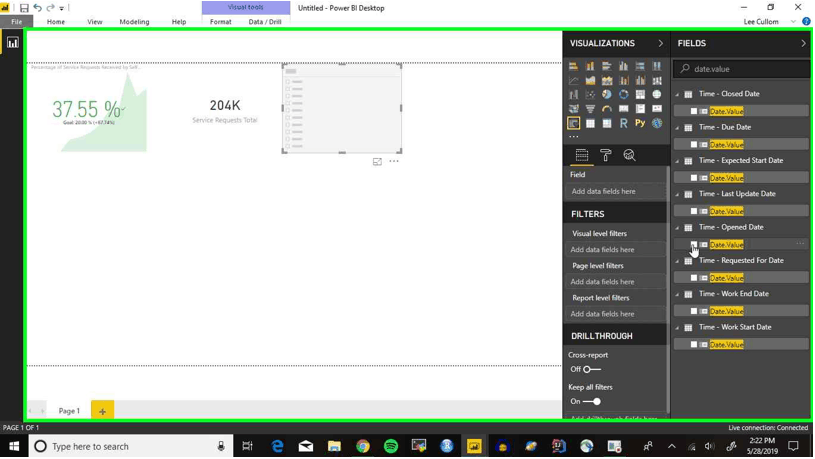Show more visualizations with the ellipsis

pos(573,137)
